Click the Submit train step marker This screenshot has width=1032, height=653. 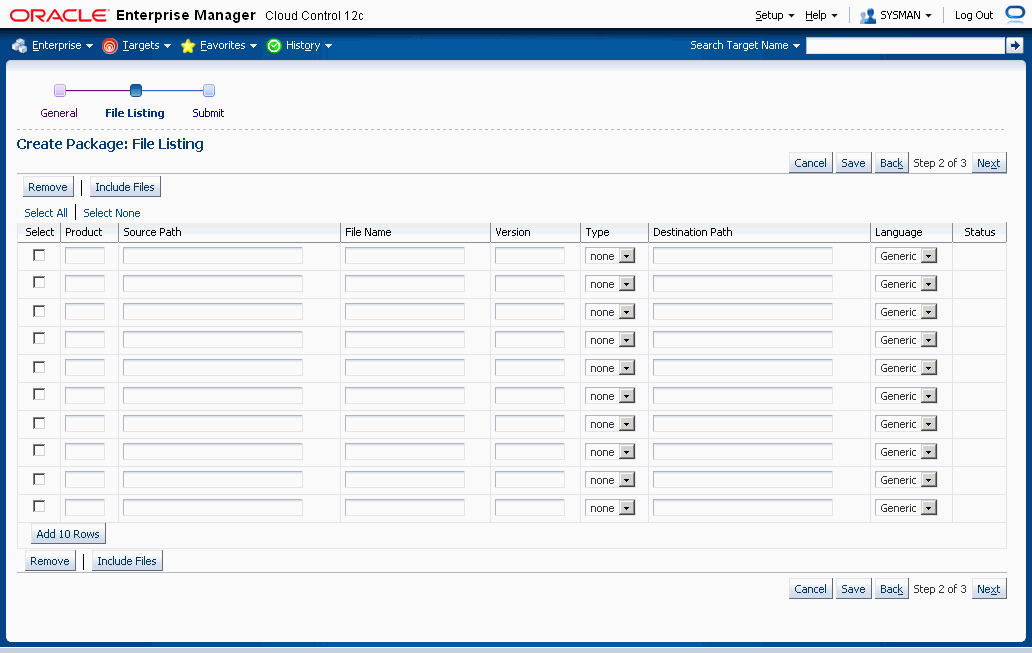(209, 90)
